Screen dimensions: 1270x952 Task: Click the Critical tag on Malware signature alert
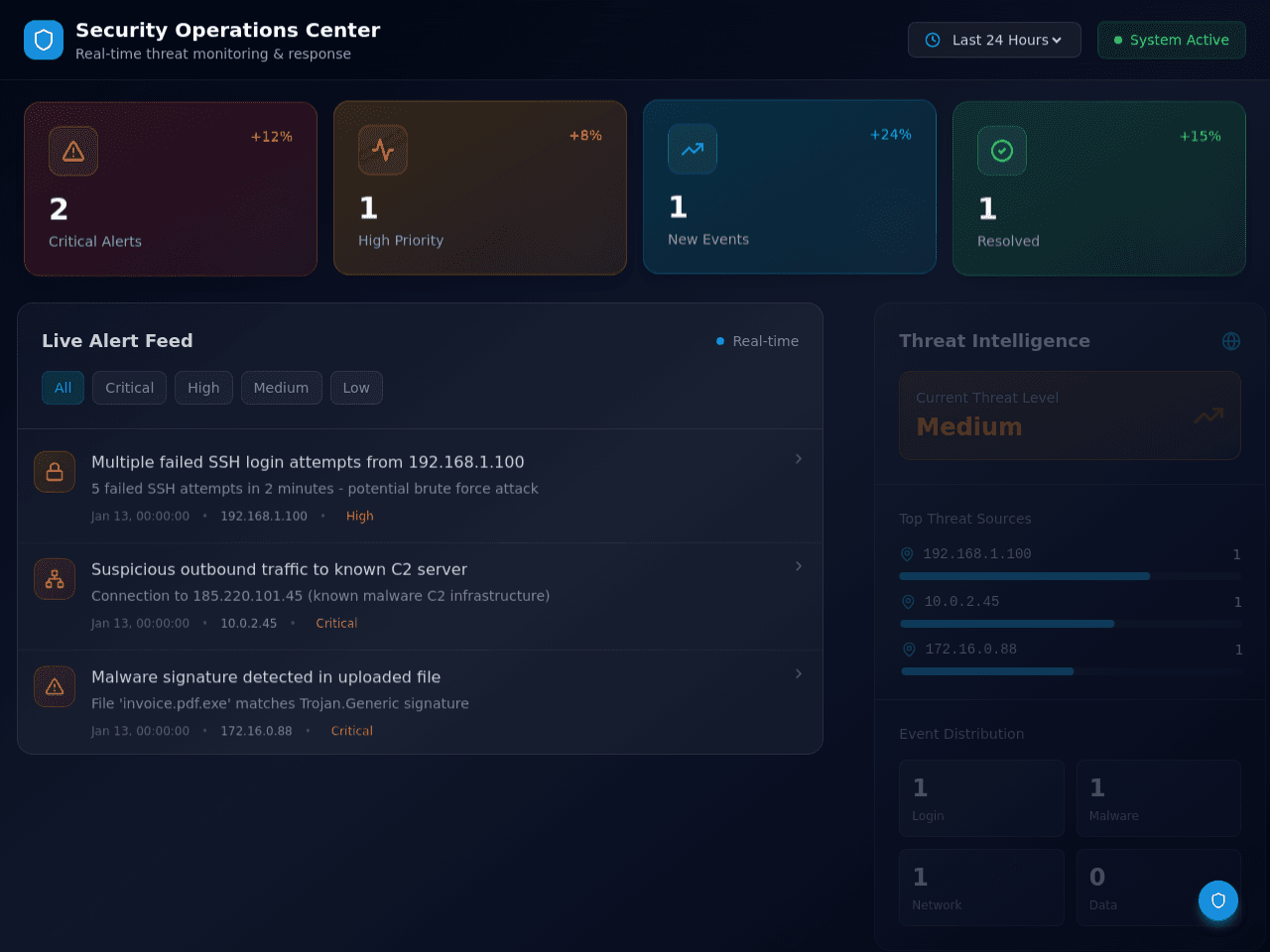tap(352, 731)
